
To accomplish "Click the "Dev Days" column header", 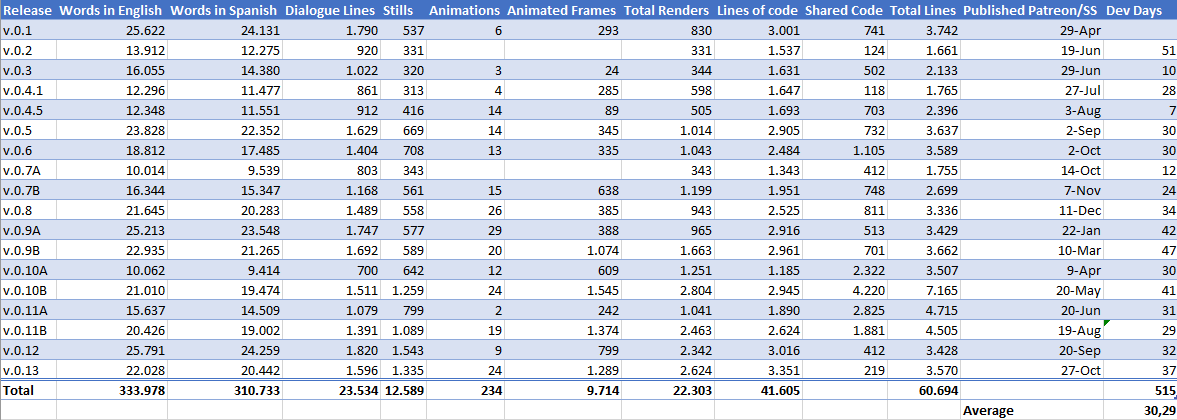I will (x=1140, y=11).
